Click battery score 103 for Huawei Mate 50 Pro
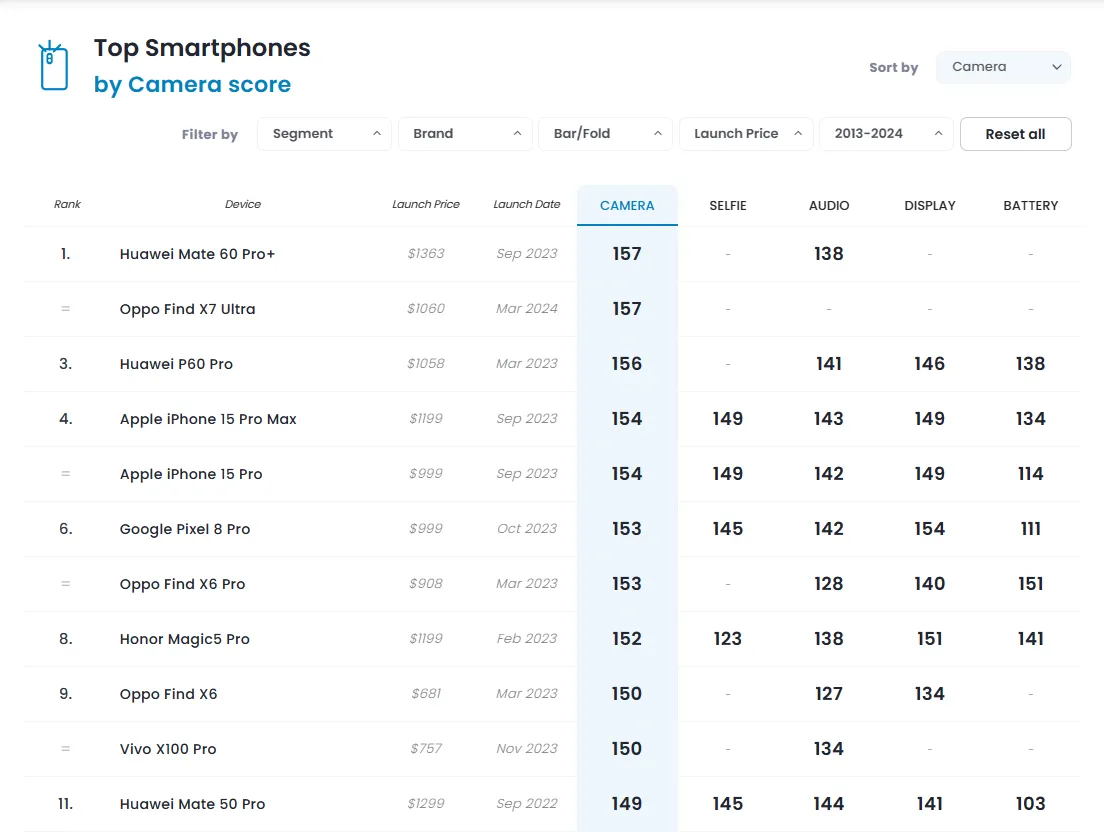The width and height of the screenshot is (1104, 832). click(x=1031, y=804)
